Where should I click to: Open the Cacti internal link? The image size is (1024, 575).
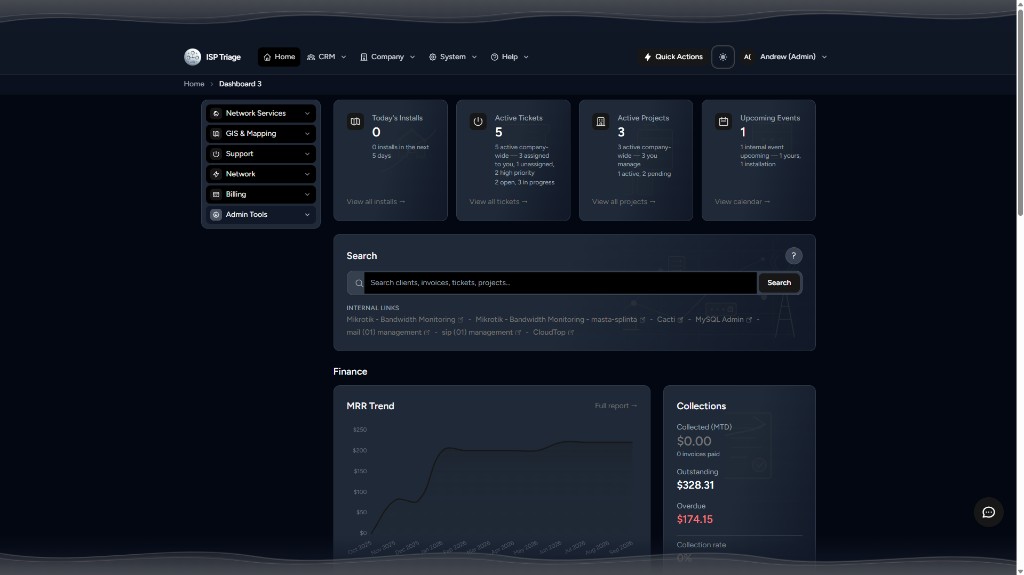670,320
